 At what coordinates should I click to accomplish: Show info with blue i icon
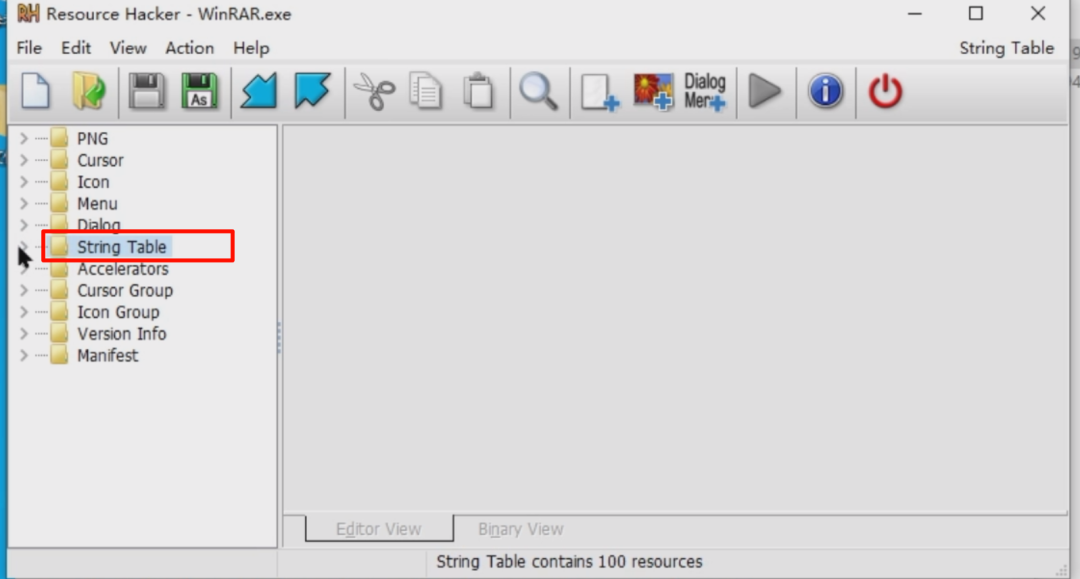pyautogui.click(x=825, y=91)
